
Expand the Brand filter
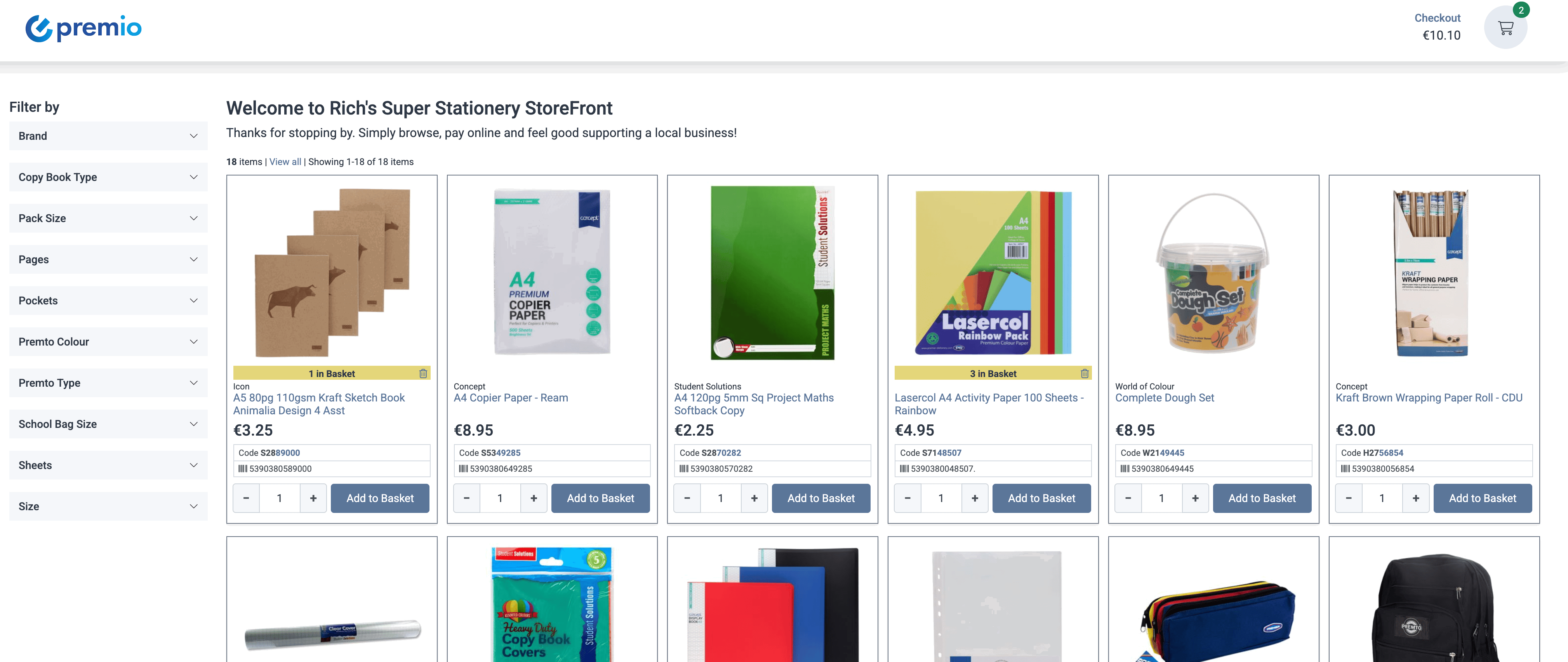coord(108,136)
